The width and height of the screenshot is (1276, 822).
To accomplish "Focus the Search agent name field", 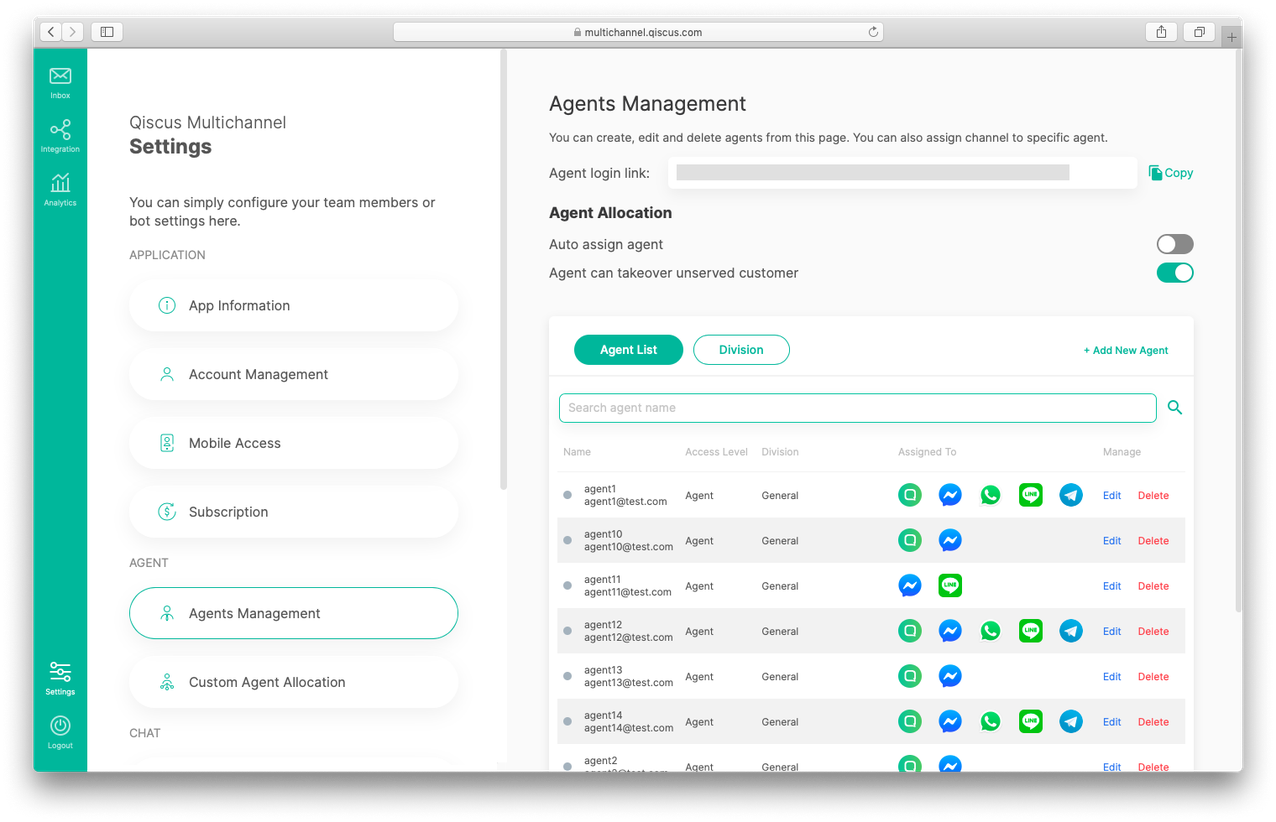I will pyautogui.click(x=857, y=408).
